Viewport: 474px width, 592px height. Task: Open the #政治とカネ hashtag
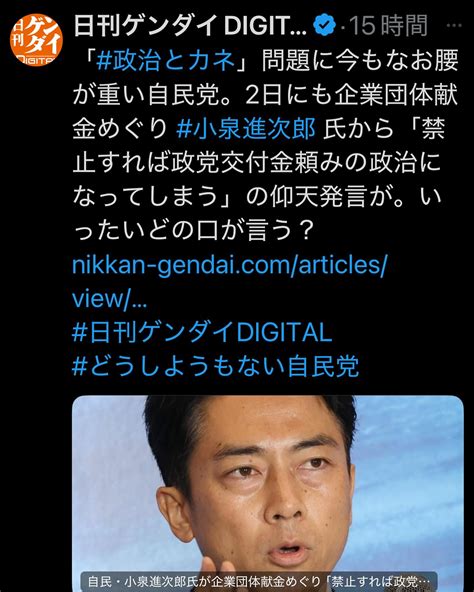point(165,60)
